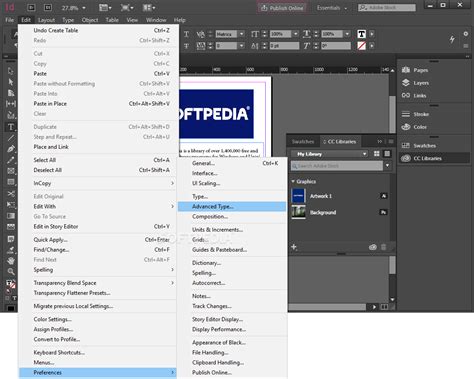
Task: Open Swatches panel from the right dock
Action: coord(419,145)
